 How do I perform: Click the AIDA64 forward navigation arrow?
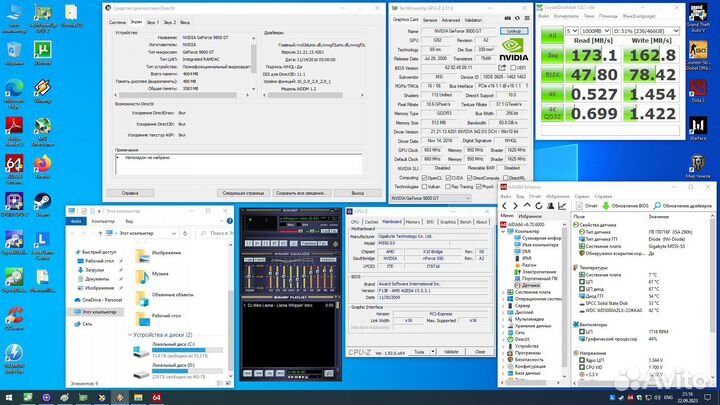(x=515, y=206)
